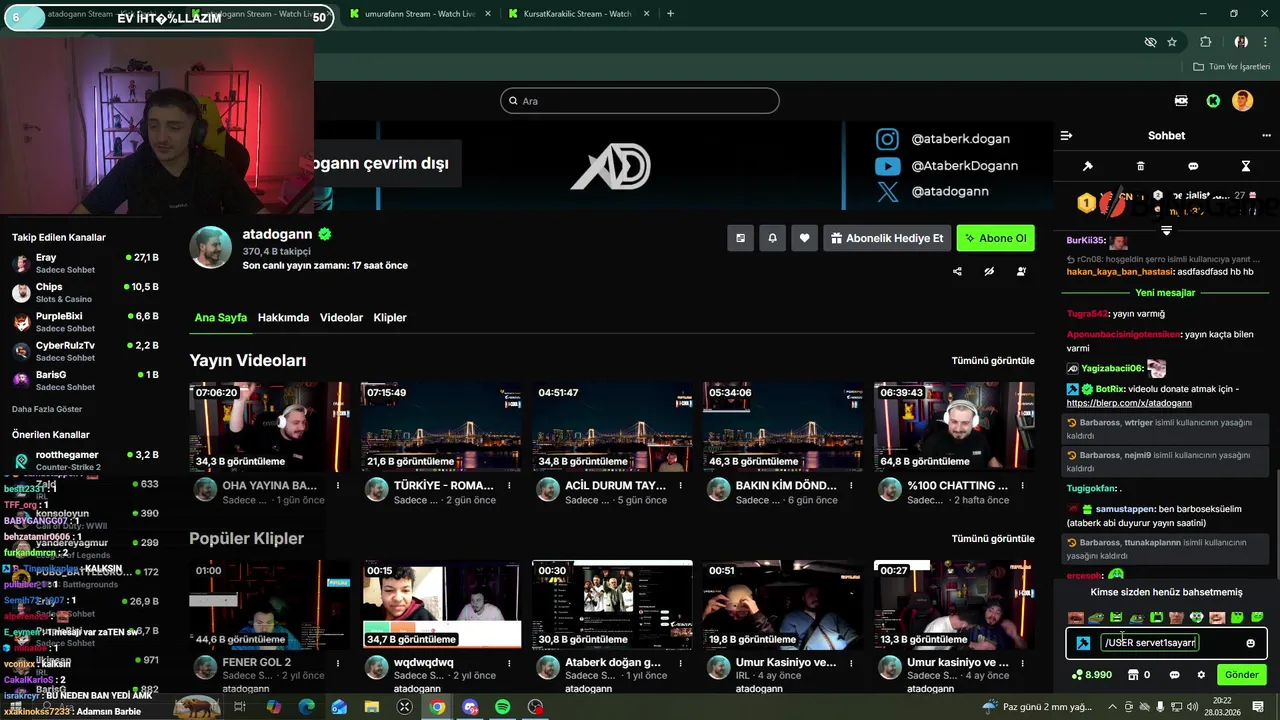This screenshot has width=1280, height=720.
Task: Switch to the Klipler tab
Action: [390, 318]
